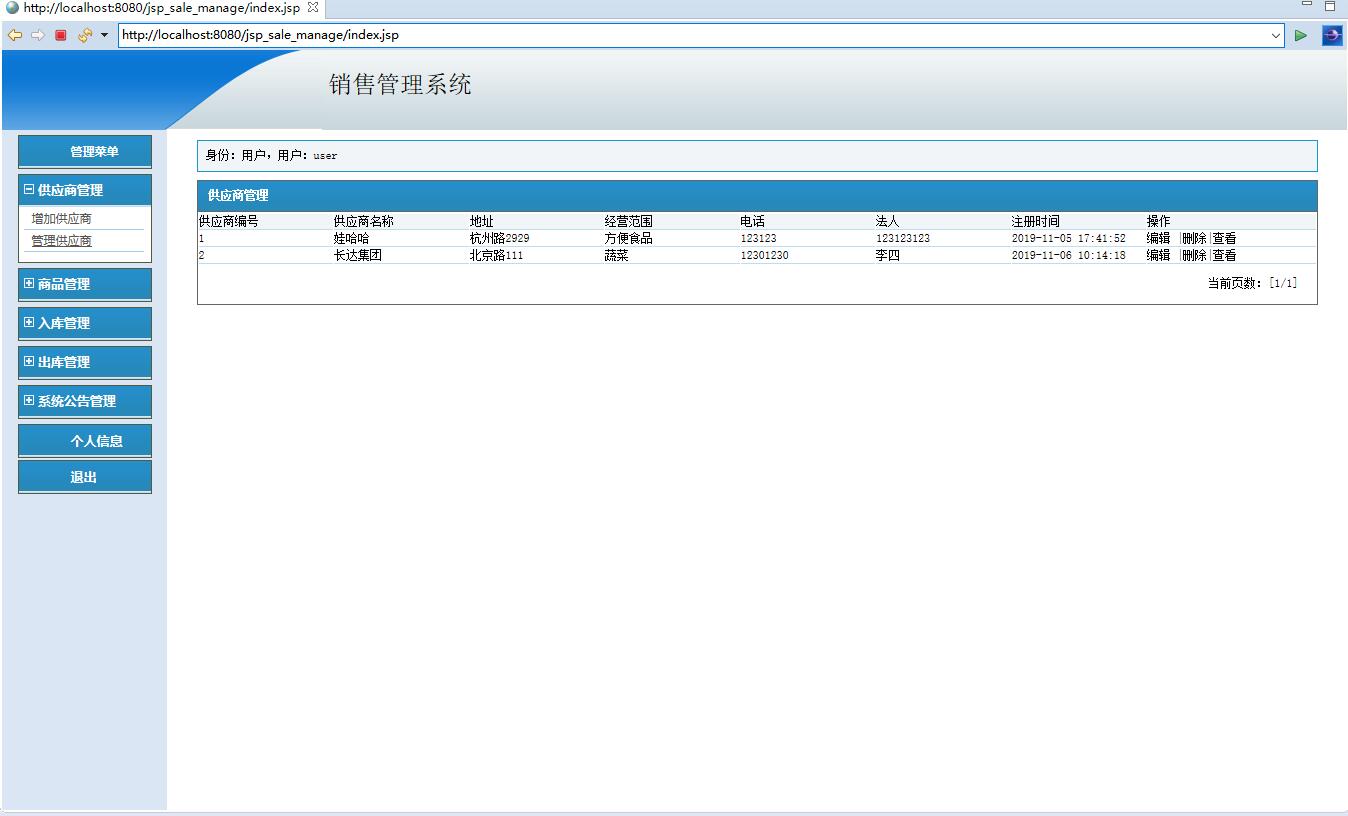1348x816 pixels.
Task: Open the address bar history dropdown arrow
Action: pyautogui.click(x=1277, y=34)
